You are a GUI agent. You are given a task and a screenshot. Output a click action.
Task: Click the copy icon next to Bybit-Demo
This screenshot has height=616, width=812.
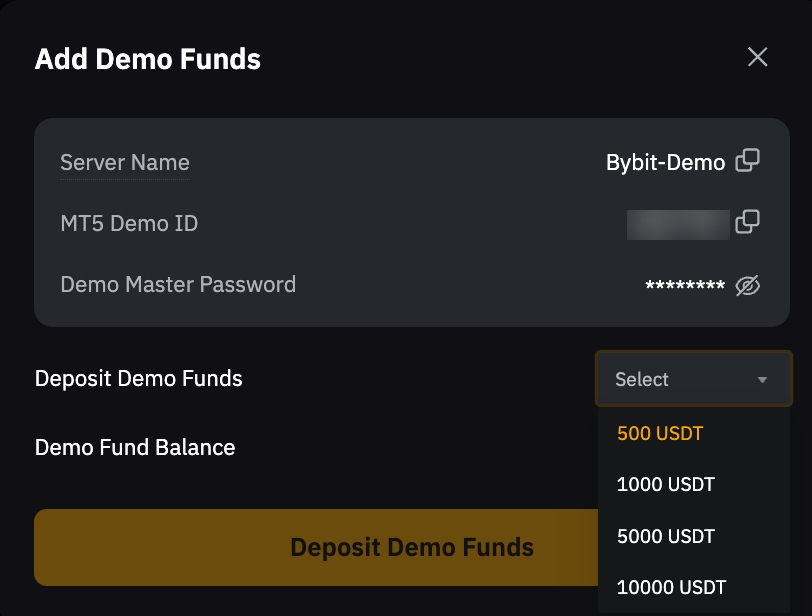coord(746,160)
